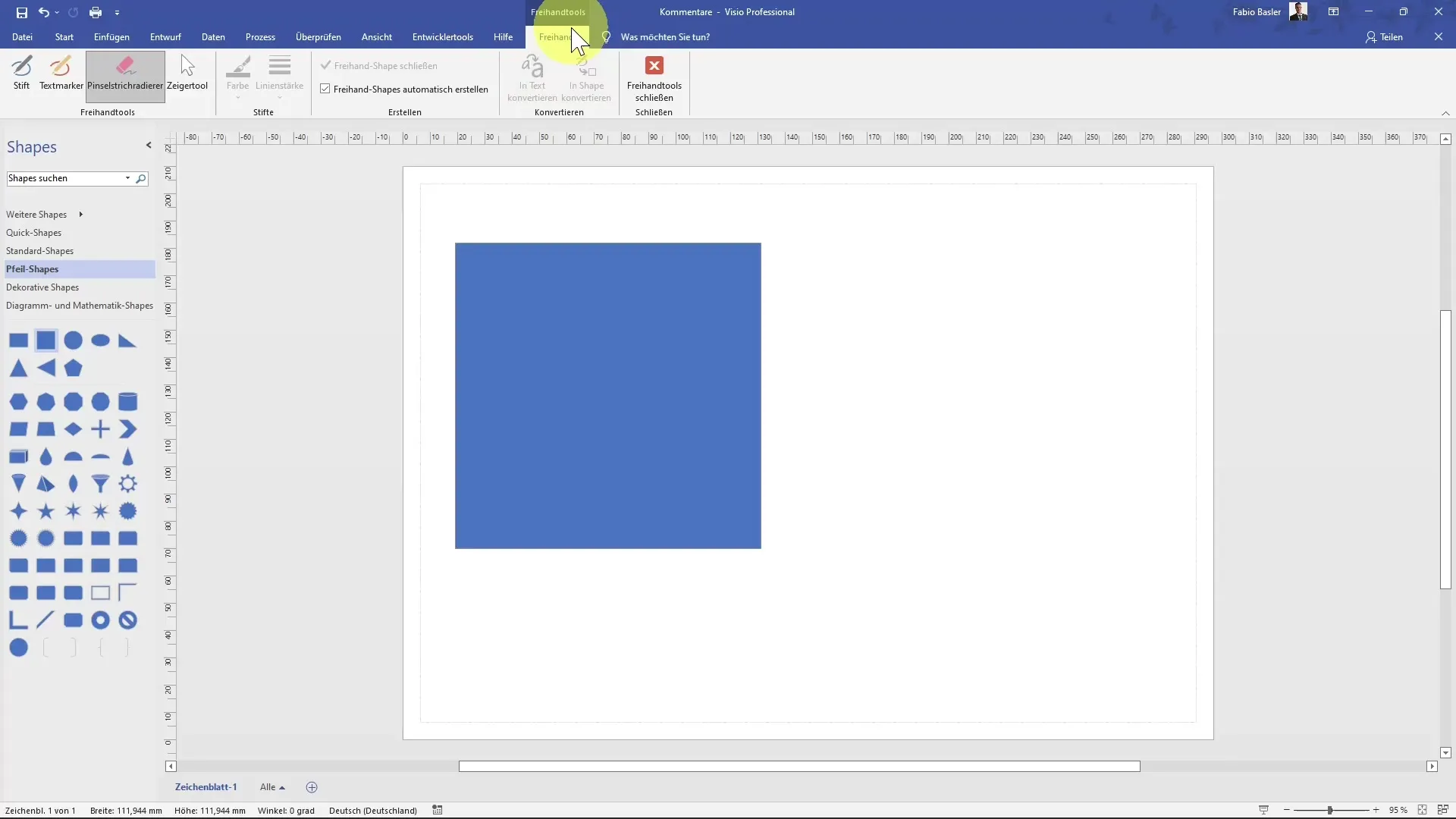
Task: Switch to the Start tab
Action: 64,36
